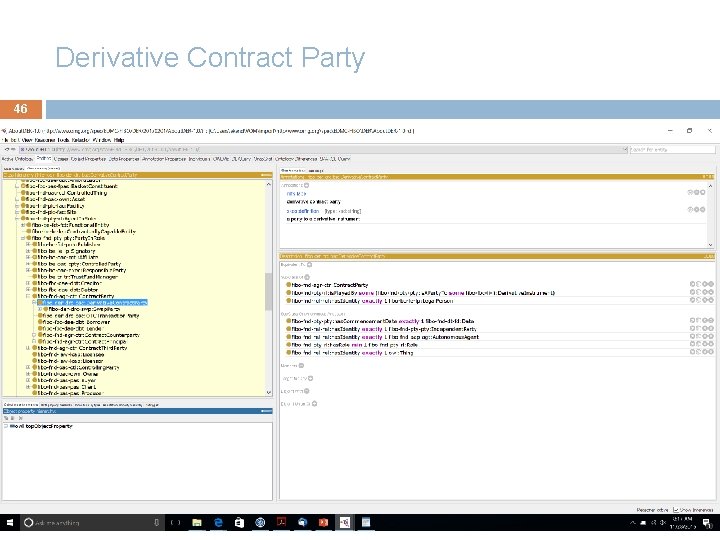Expand the Owner tree node
Viewport: 720px width, 540px height.
[28, 374]
